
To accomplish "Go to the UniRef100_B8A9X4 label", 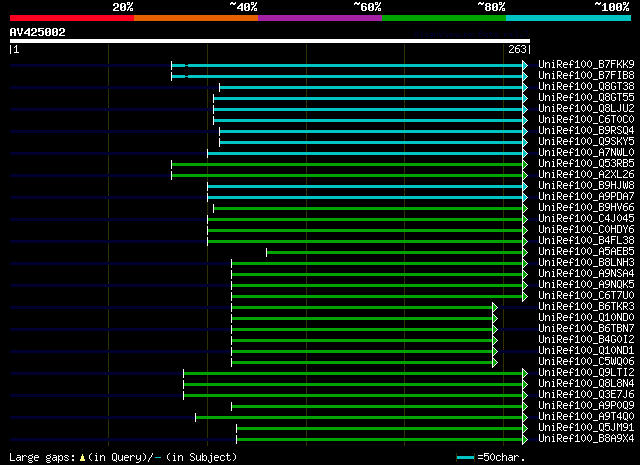I will point(586,439).
